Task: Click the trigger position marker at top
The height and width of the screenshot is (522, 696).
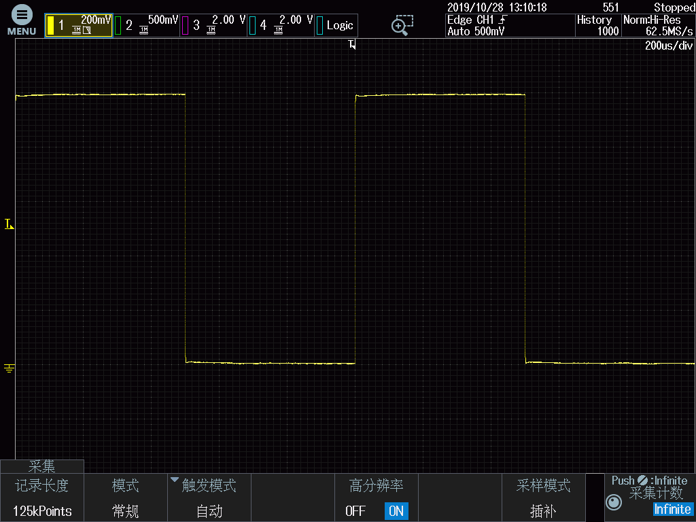Action: tap(352, 45)
